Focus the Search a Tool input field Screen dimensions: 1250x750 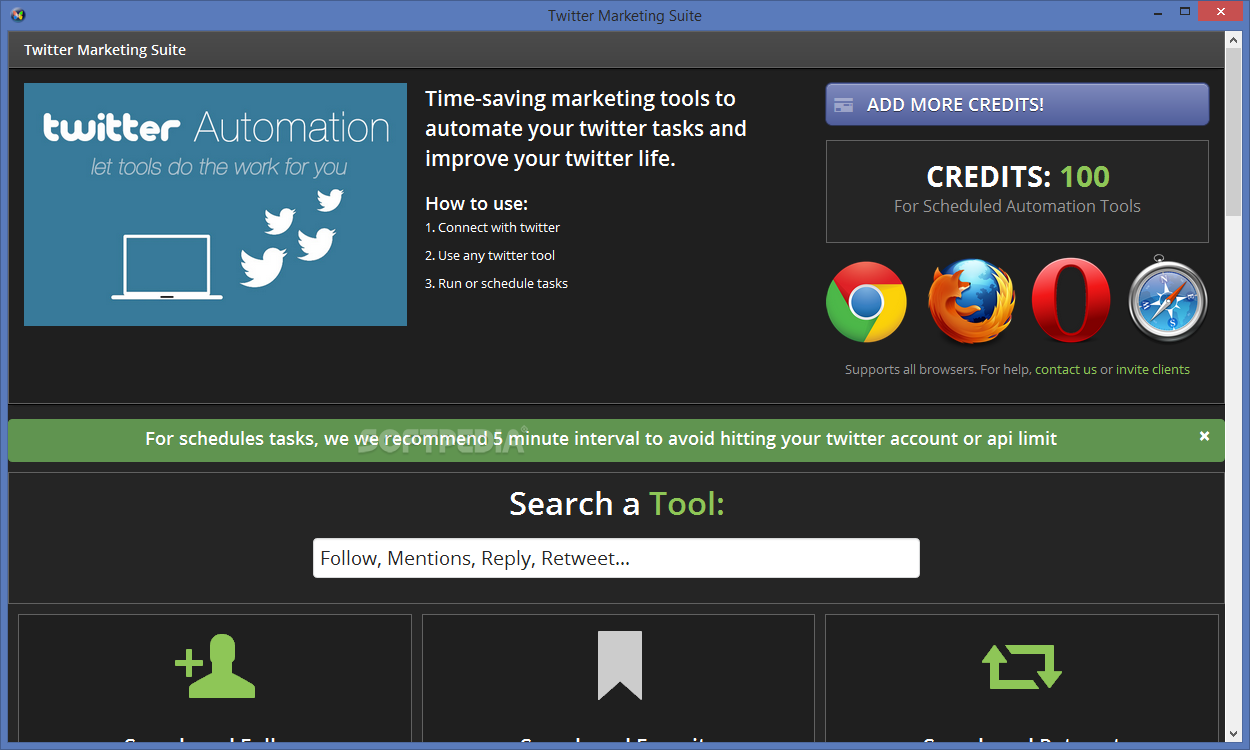(x=616, y=558)
